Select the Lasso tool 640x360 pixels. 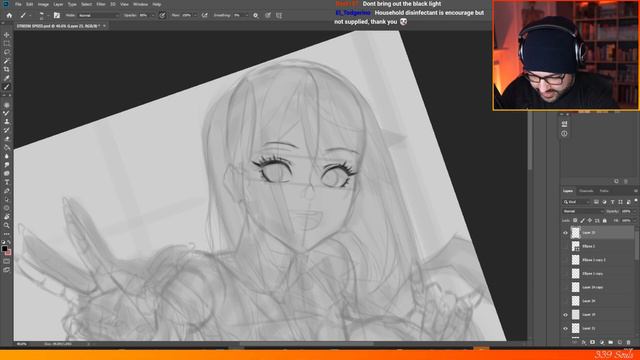(7, 52)
